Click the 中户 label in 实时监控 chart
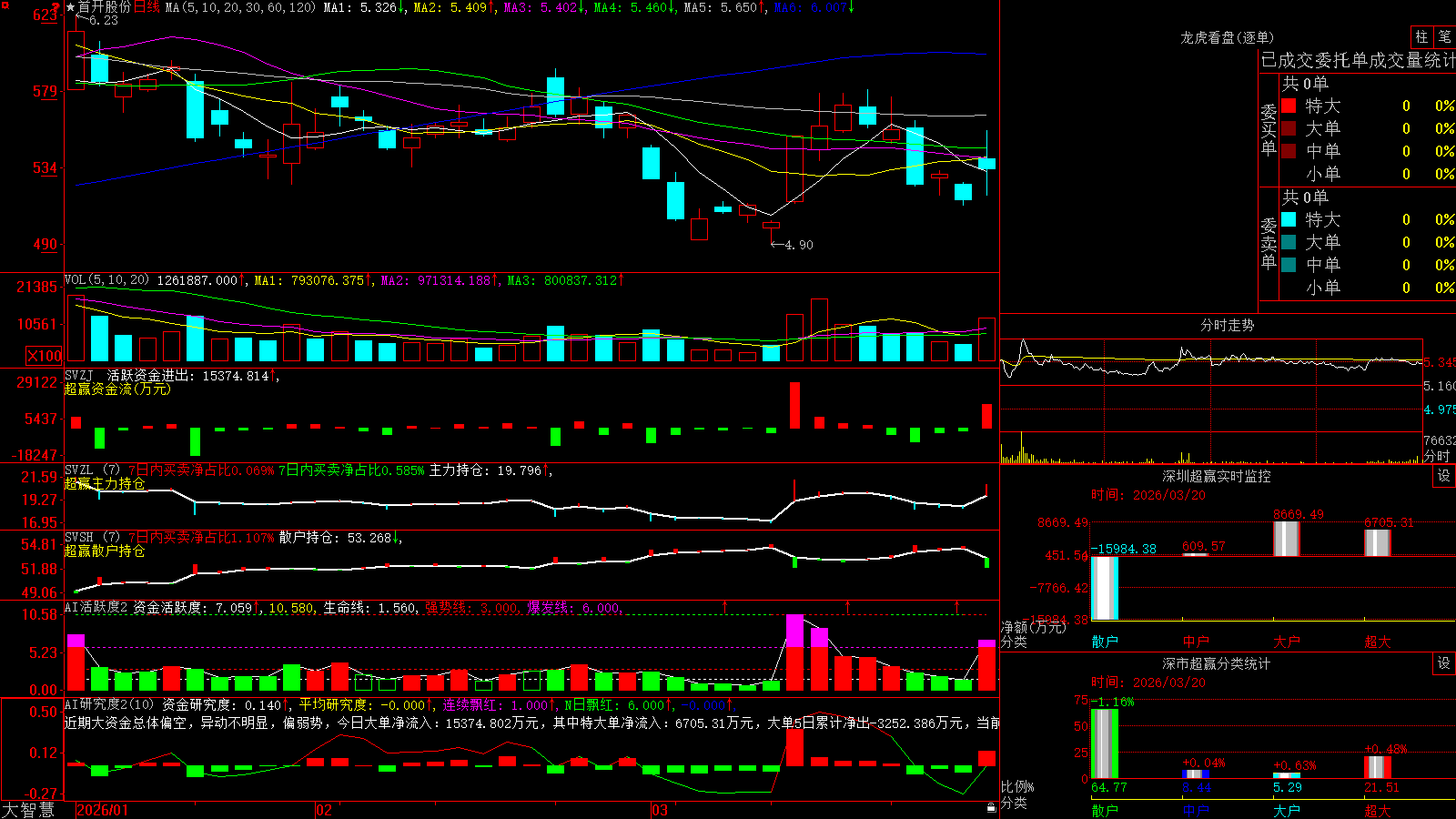 (x=1196, y=642)
